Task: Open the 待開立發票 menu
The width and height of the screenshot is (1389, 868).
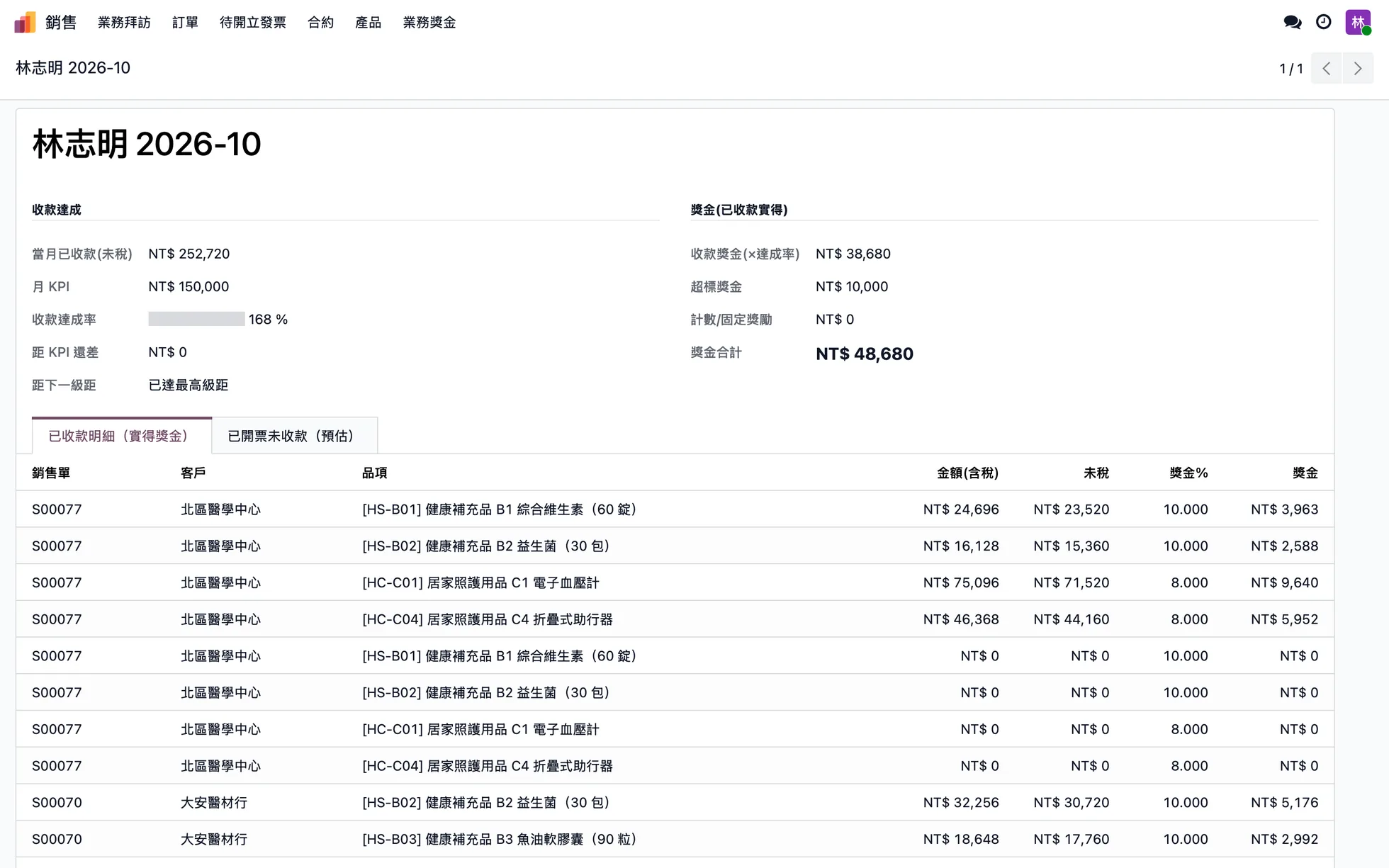Action: [253, 23]
